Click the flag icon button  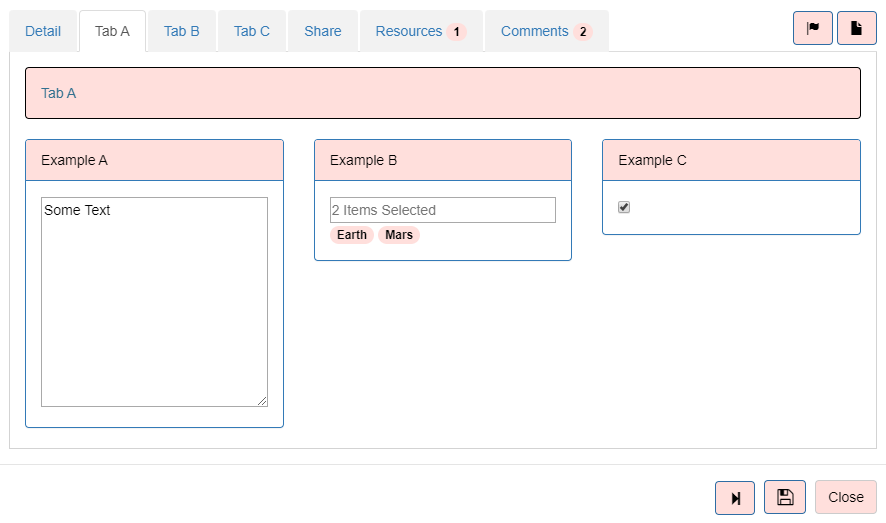coord(813,28)
